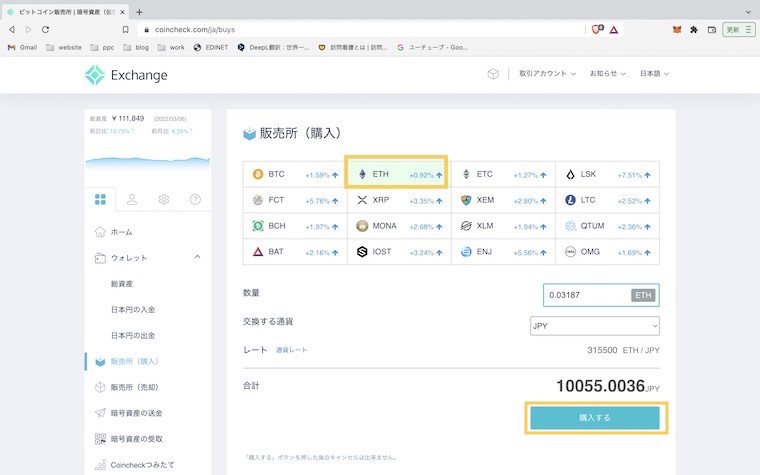Click the cube icon in header
The height and width of the screenshot is (475, 760).
pos(493,74)
